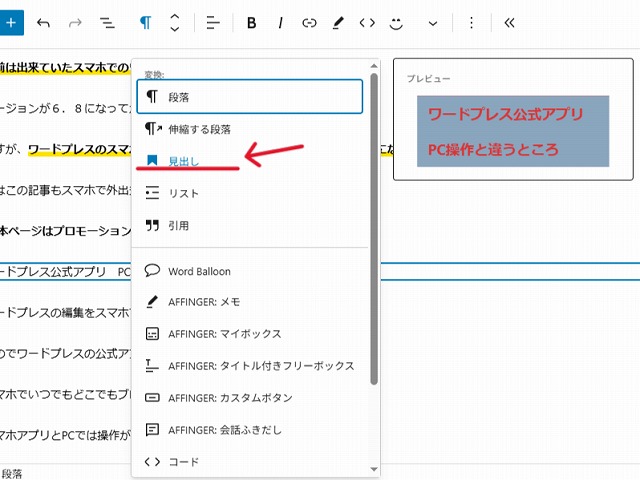The height and width of the screenshot is (480, 640).
Task: Apply the highlighter marker tool
Action: (338, 22)
